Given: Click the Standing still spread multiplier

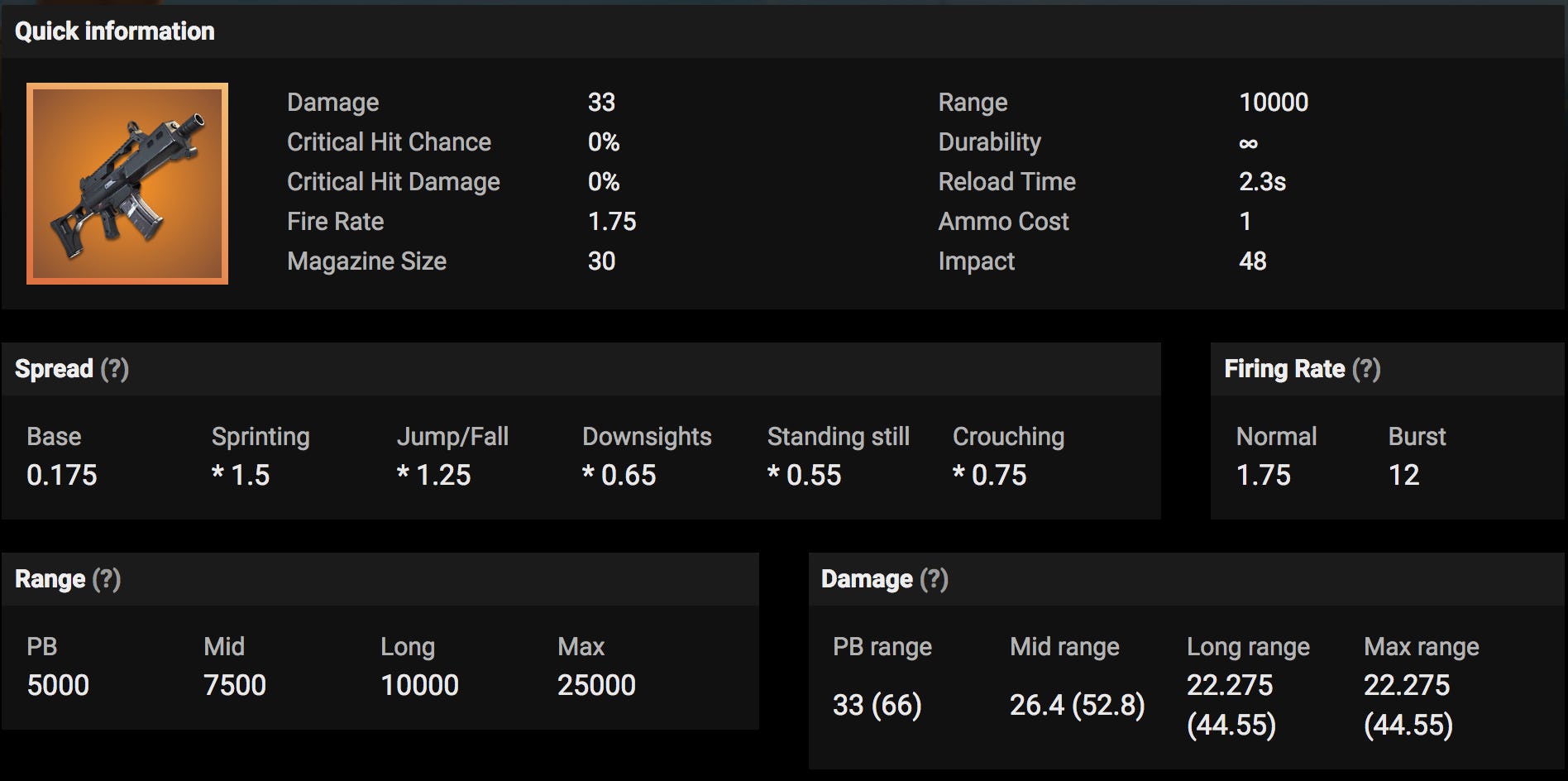Looking at the screenshot, I should [805, 475].
